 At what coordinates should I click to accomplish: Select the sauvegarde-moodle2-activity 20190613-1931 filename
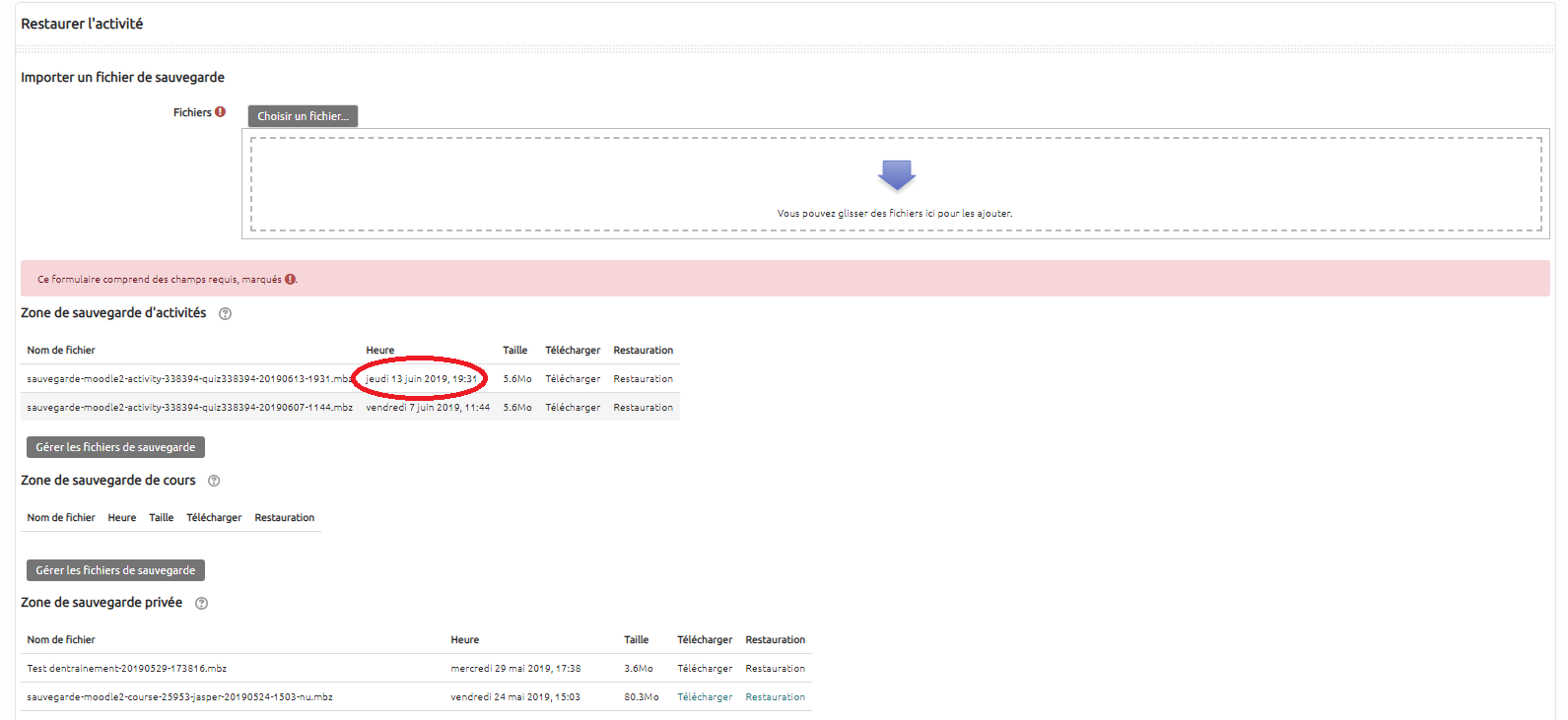click(187, 379)
